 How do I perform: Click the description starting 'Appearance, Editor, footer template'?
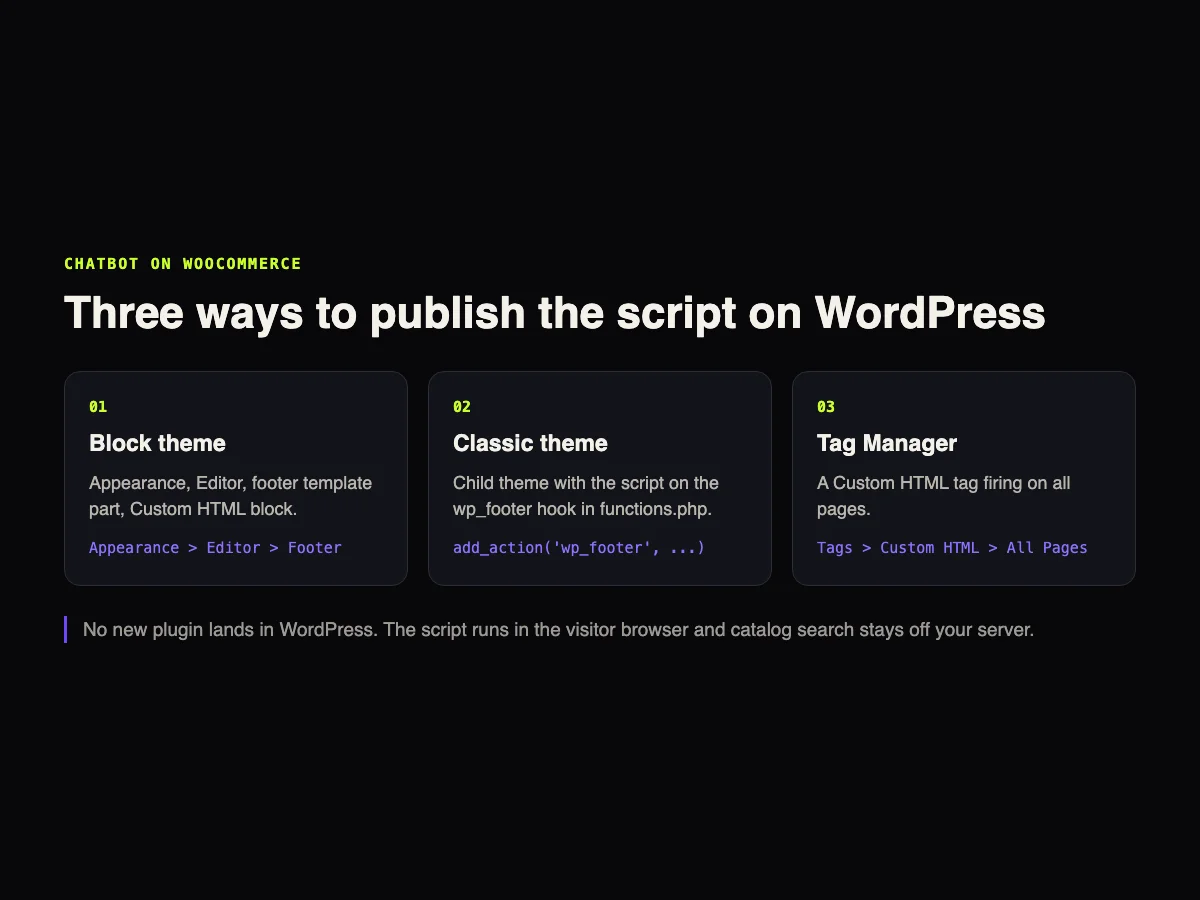[230, 496]
